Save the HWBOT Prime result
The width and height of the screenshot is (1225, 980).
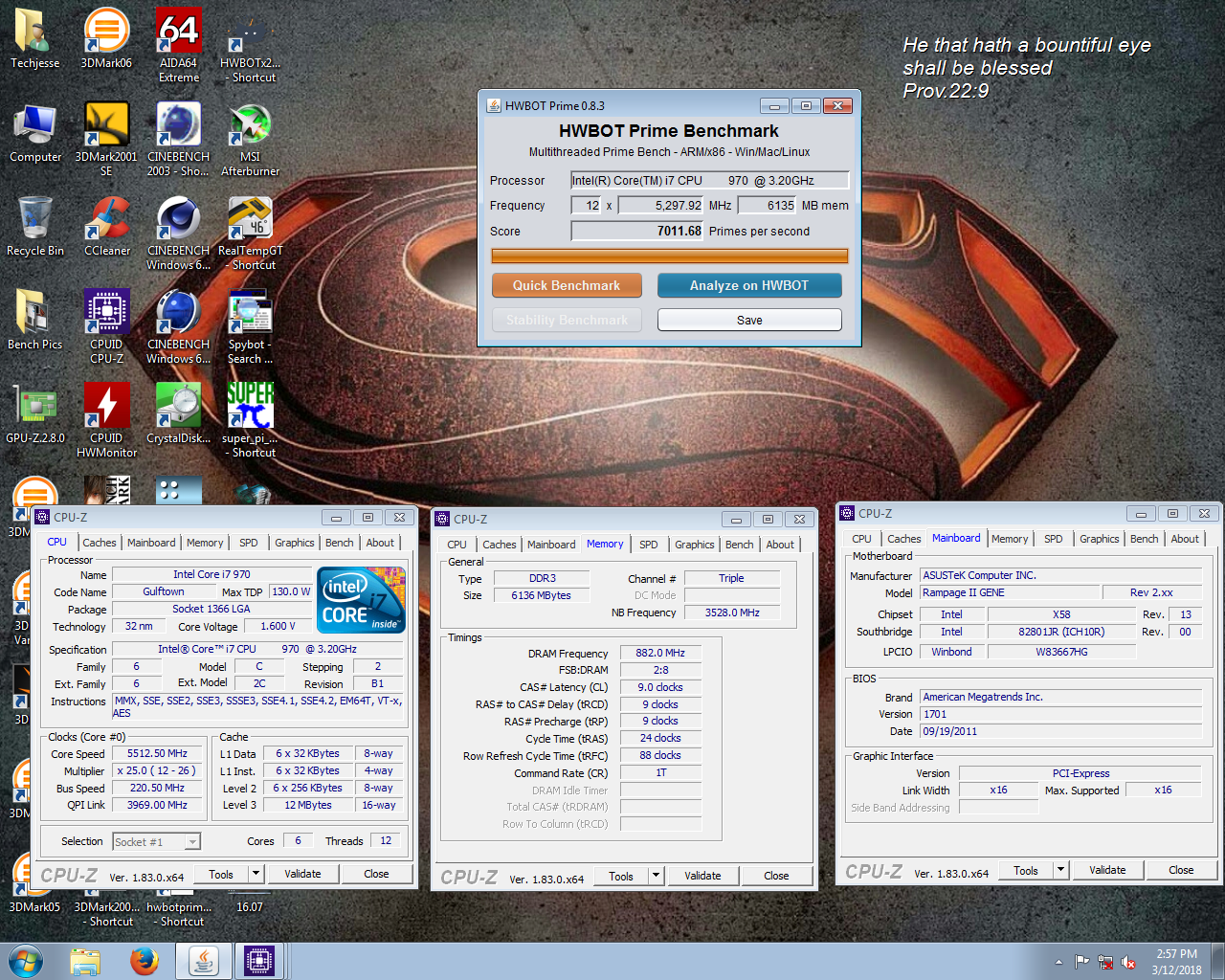point(749,320)
